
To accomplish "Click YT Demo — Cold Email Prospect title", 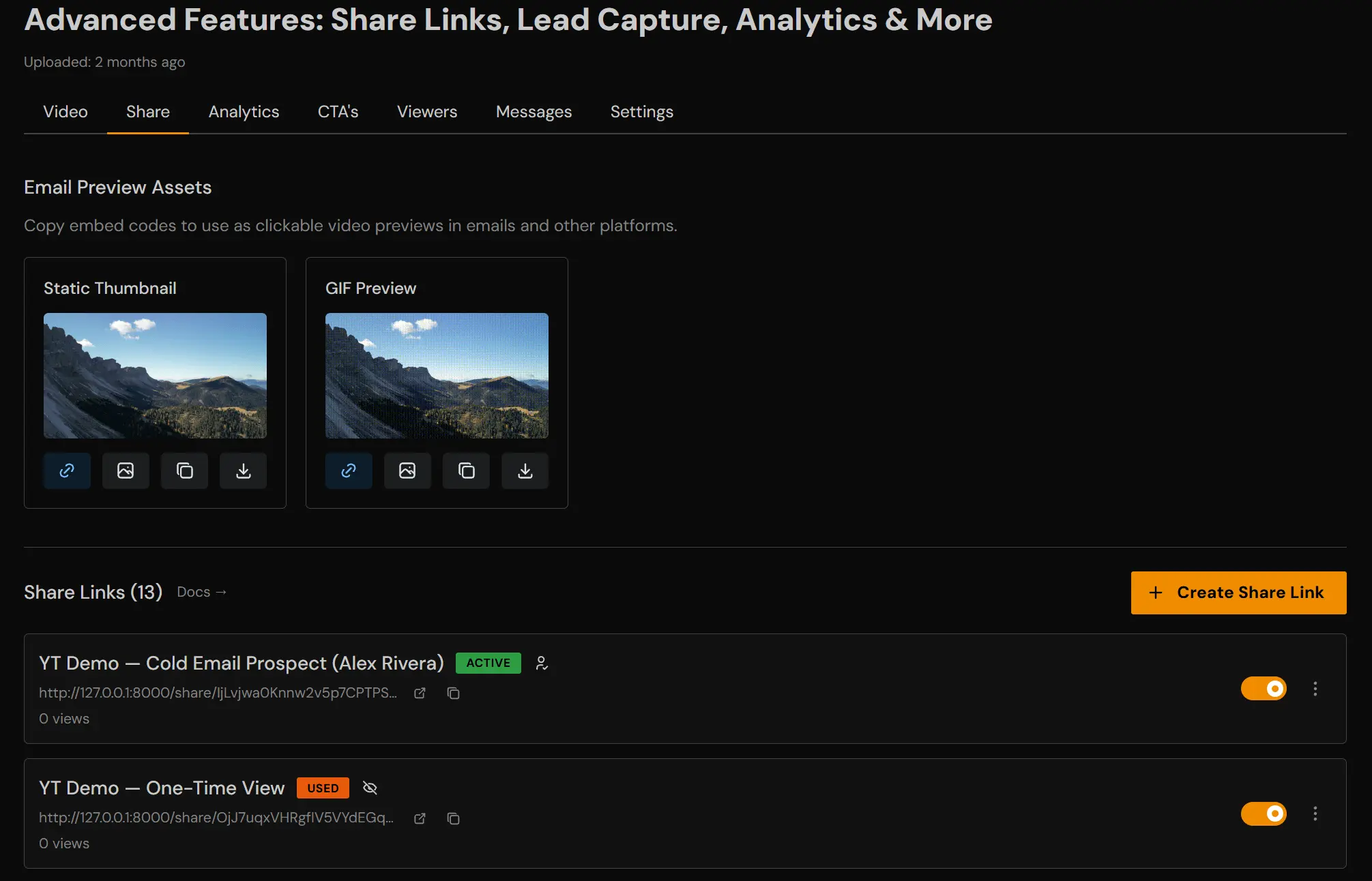I will pyautogui.click(x=242, y=663).
